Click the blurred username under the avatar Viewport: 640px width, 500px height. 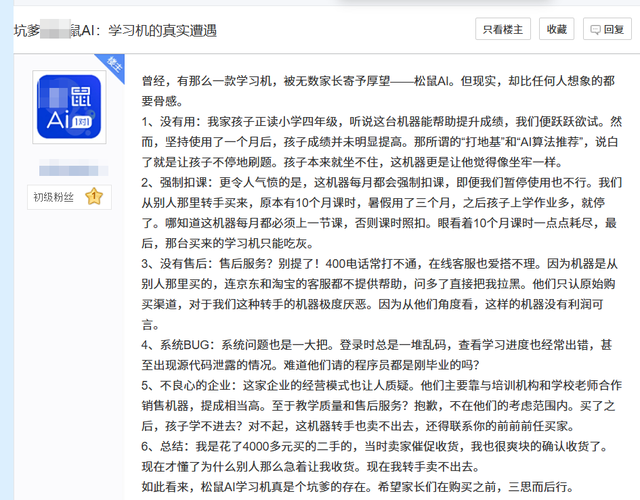(73, 170)
